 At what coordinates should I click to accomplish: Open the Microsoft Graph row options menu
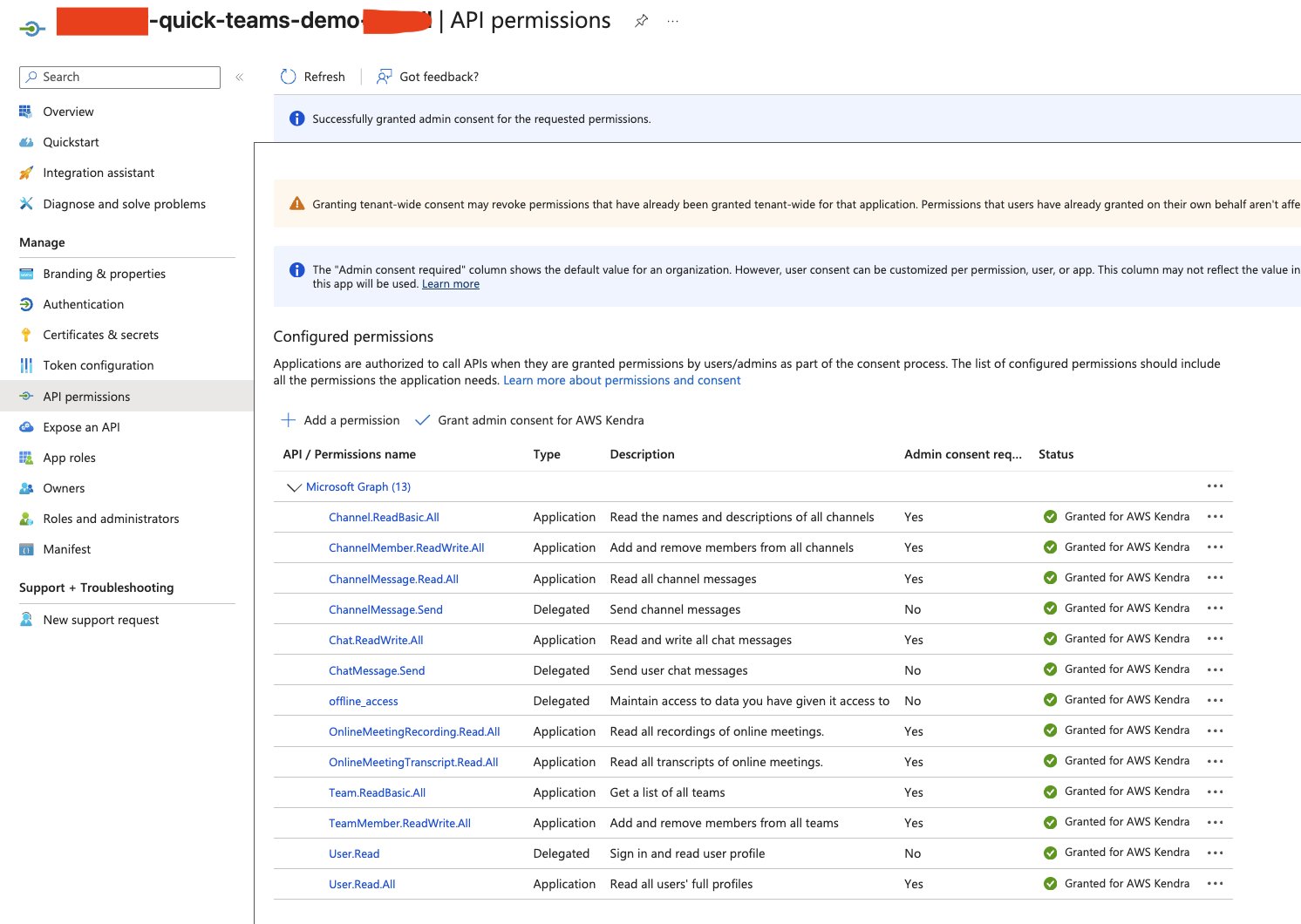tap(1216, 486)
